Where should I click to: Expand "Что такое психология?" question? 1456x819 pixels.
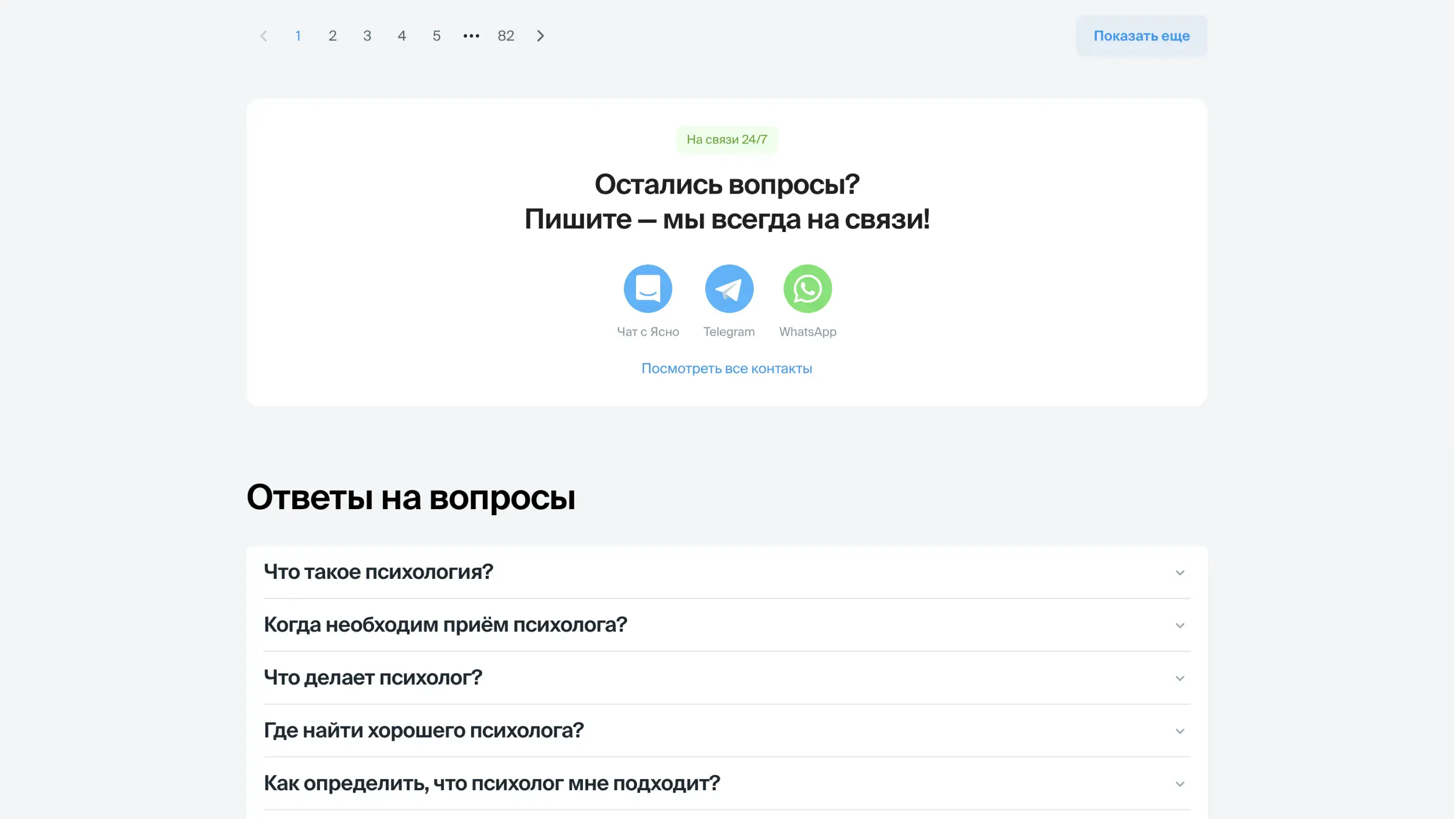(x=379, y=572)
